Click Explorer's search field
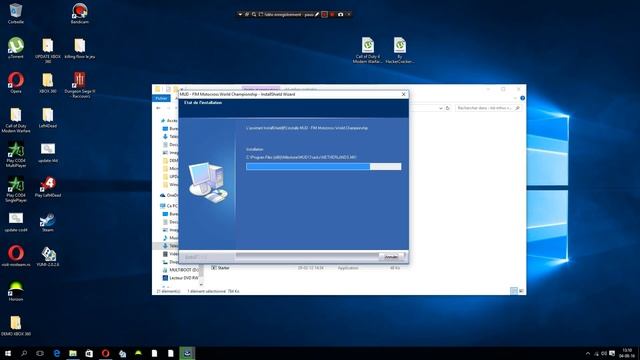 coord(488,108)
